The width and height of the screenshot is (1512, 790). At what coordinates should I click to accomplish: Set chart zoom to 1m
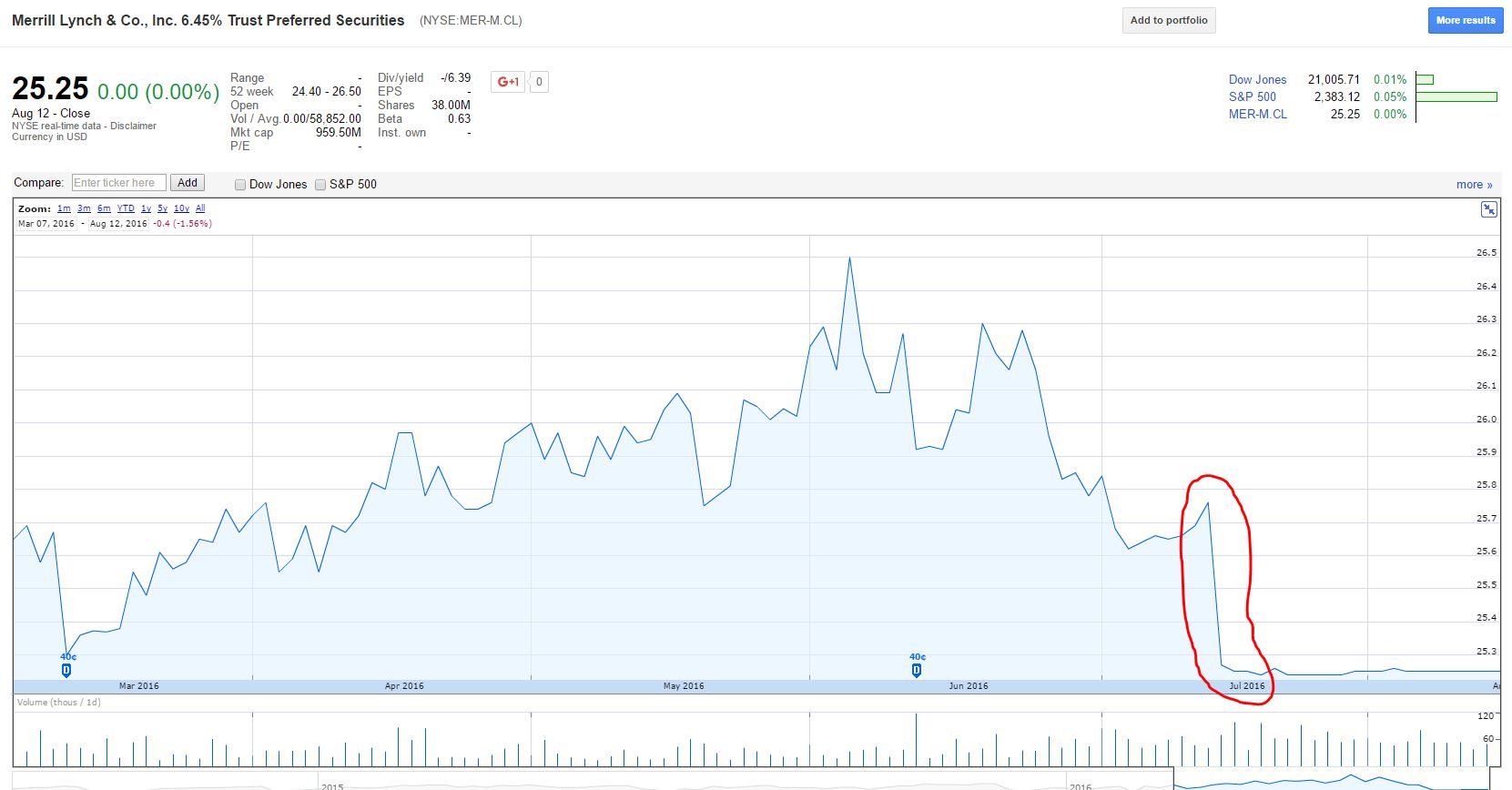pos(64,208)
